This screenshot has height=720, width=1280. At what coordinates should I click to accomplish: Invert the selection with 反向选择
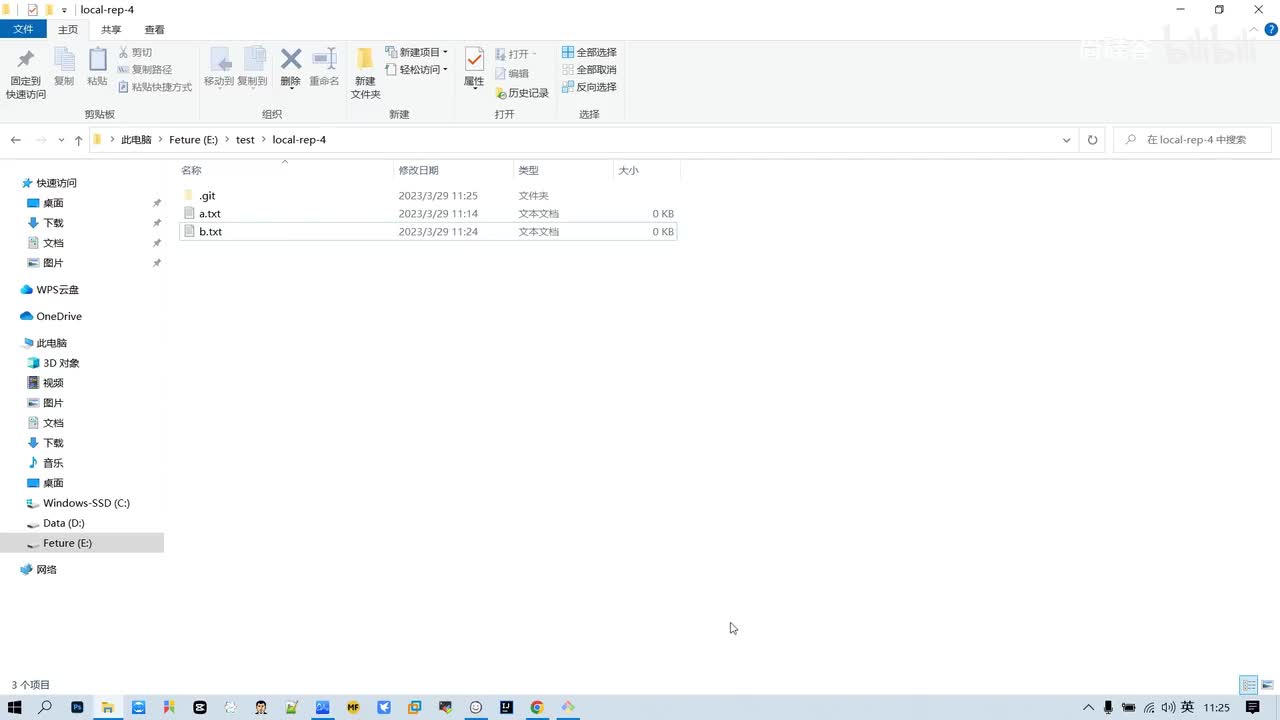(589, 87)
